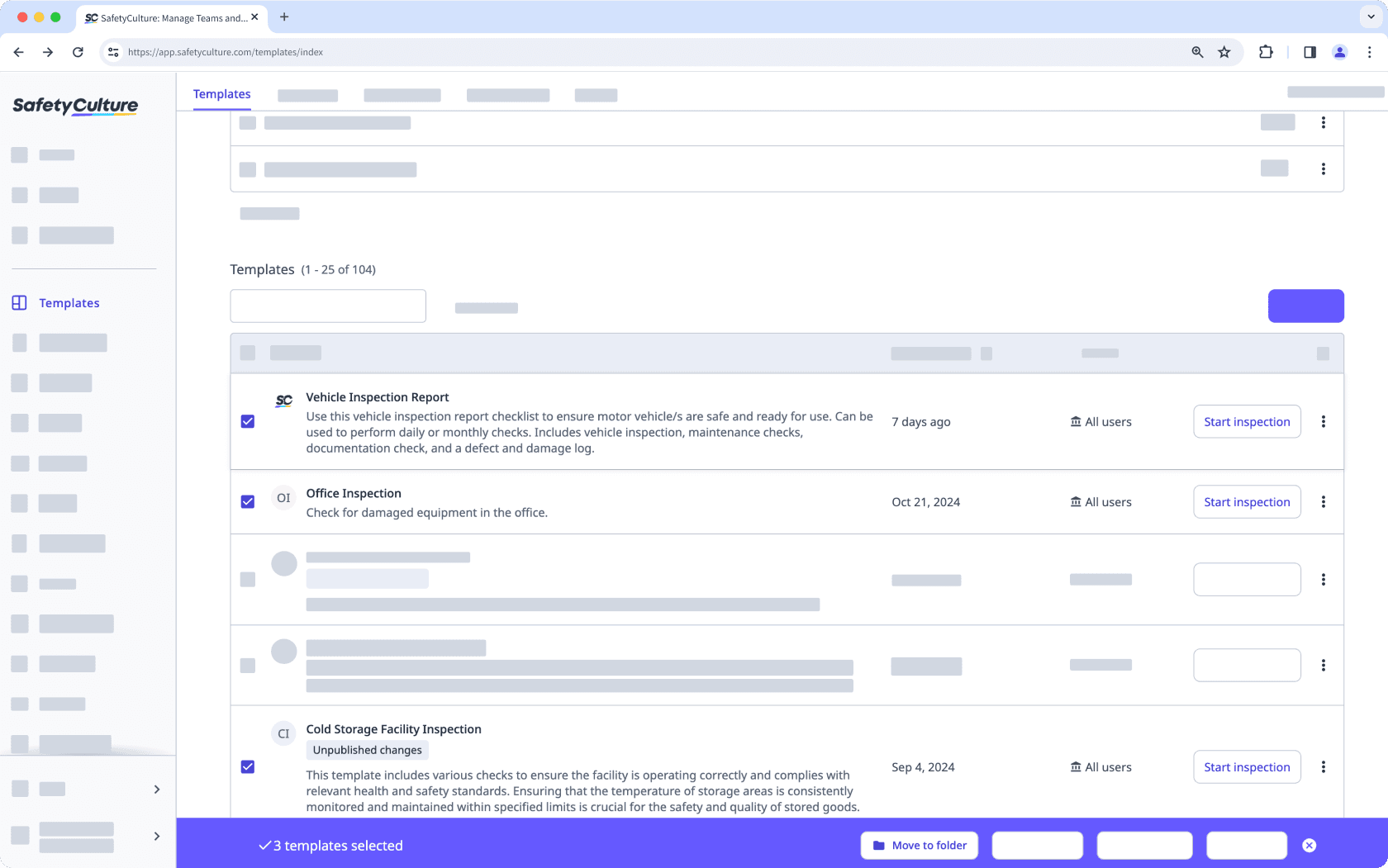Dismiss the selection bar via its X icon

pyautogui.click(x=1310, y=845)
